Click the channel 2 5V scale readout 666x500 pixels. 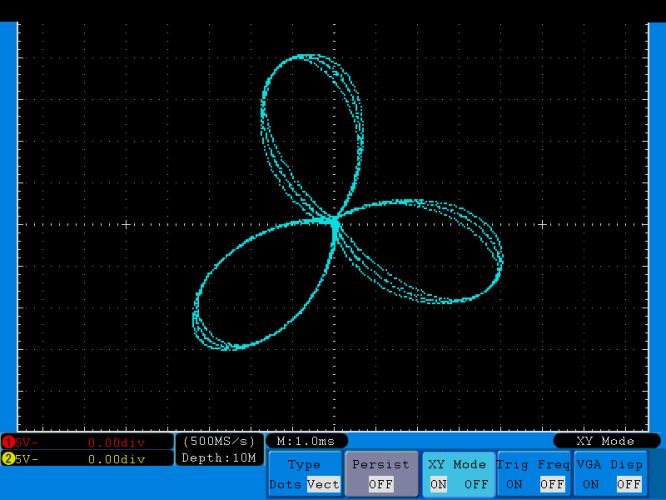pyautogui.click(x=26, y=459)
